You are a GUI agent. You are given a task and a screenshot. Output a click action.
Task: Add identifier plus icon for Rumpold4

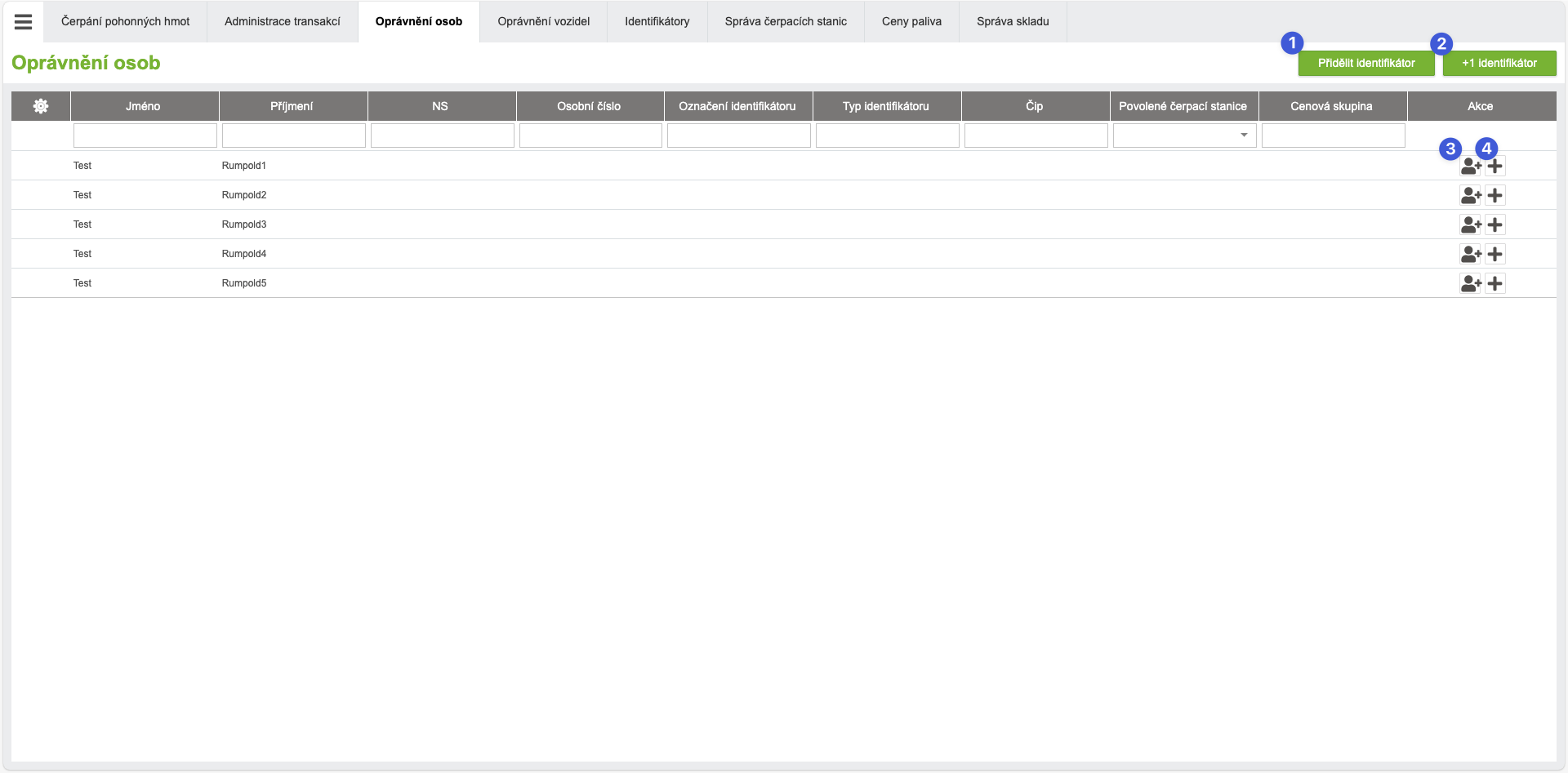[1495, 254]
